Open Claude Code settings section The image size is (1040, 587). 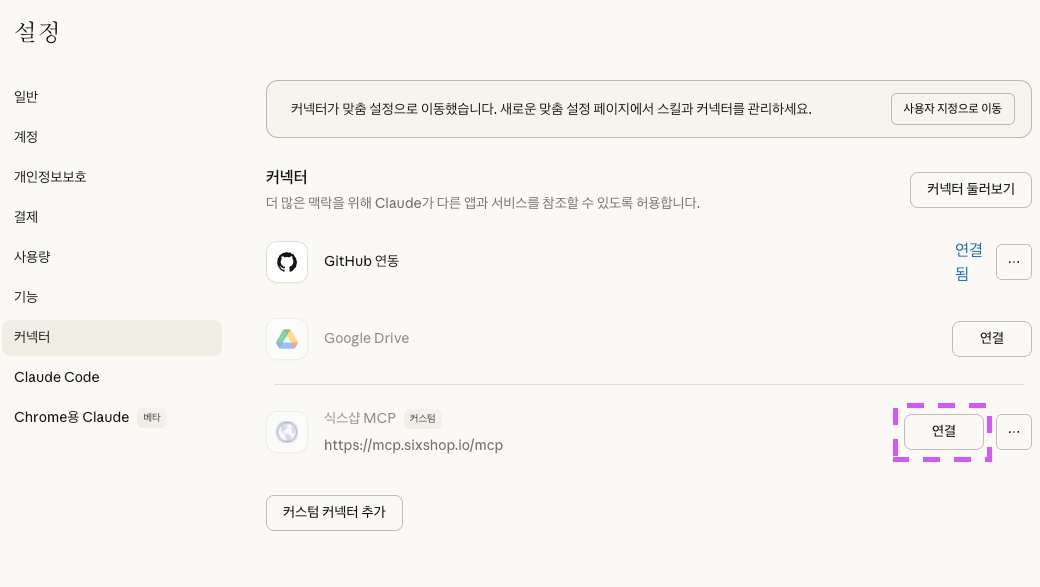pos(57,377)
